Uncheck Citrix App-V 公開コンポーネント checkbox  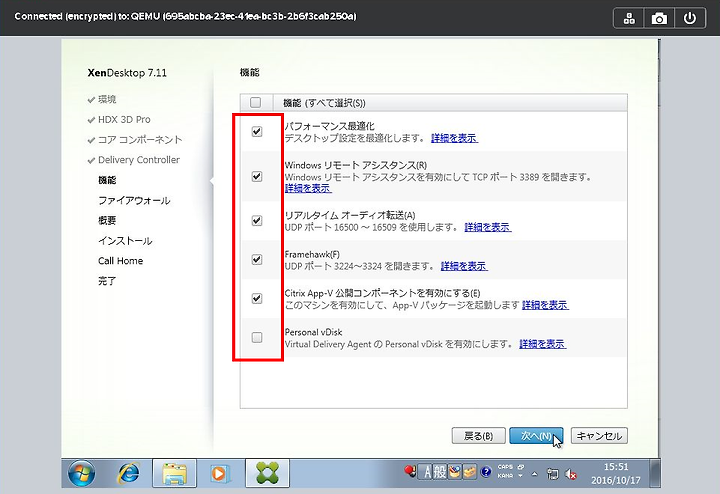[257, 298]
